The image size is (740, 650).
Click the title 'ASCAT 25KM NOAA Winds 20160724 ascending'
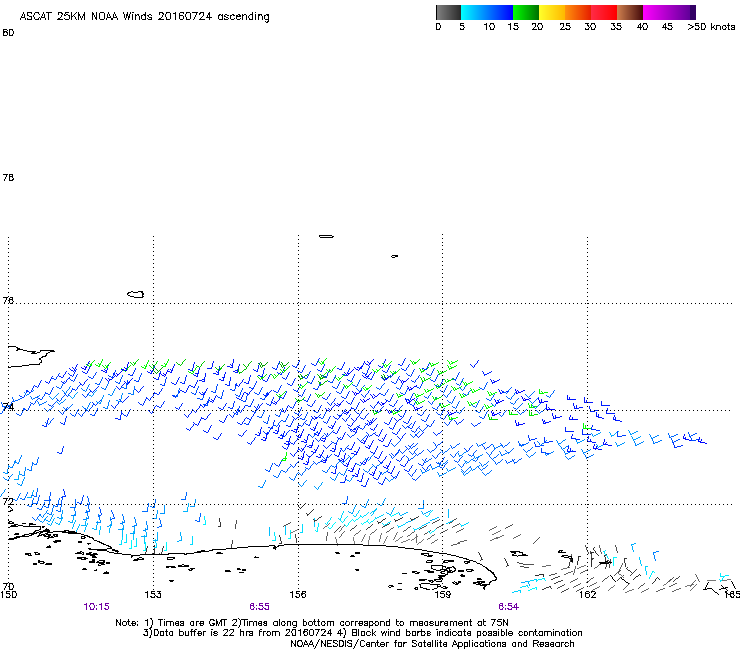144,17
